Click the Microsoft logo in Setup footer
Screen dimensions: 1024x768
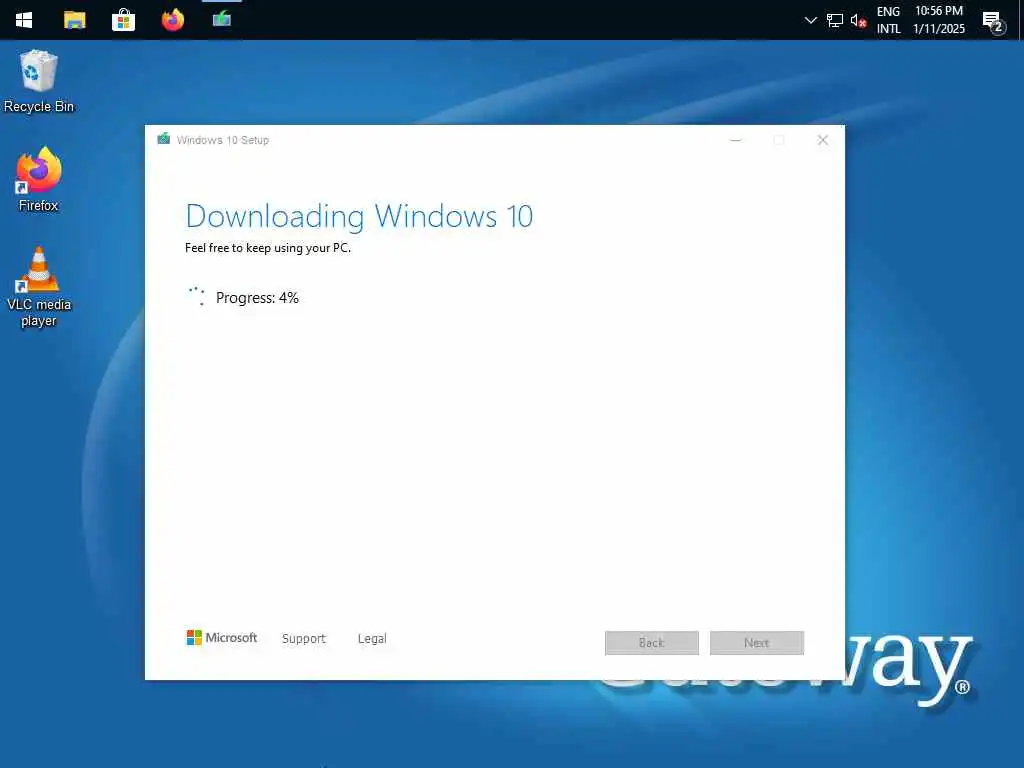point(221,637)
